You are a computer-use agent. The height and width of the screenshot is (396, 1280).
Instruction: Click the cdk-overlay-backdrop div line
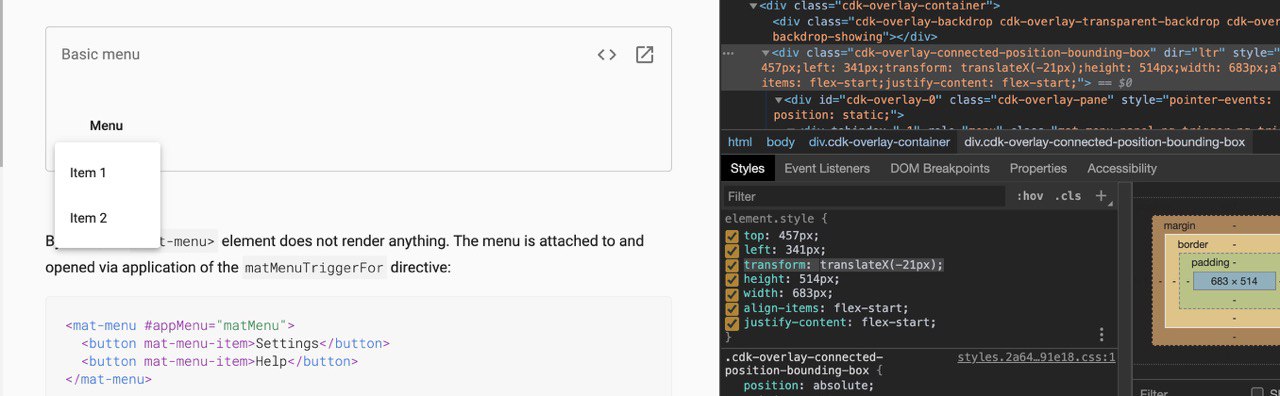point(1026,28)
